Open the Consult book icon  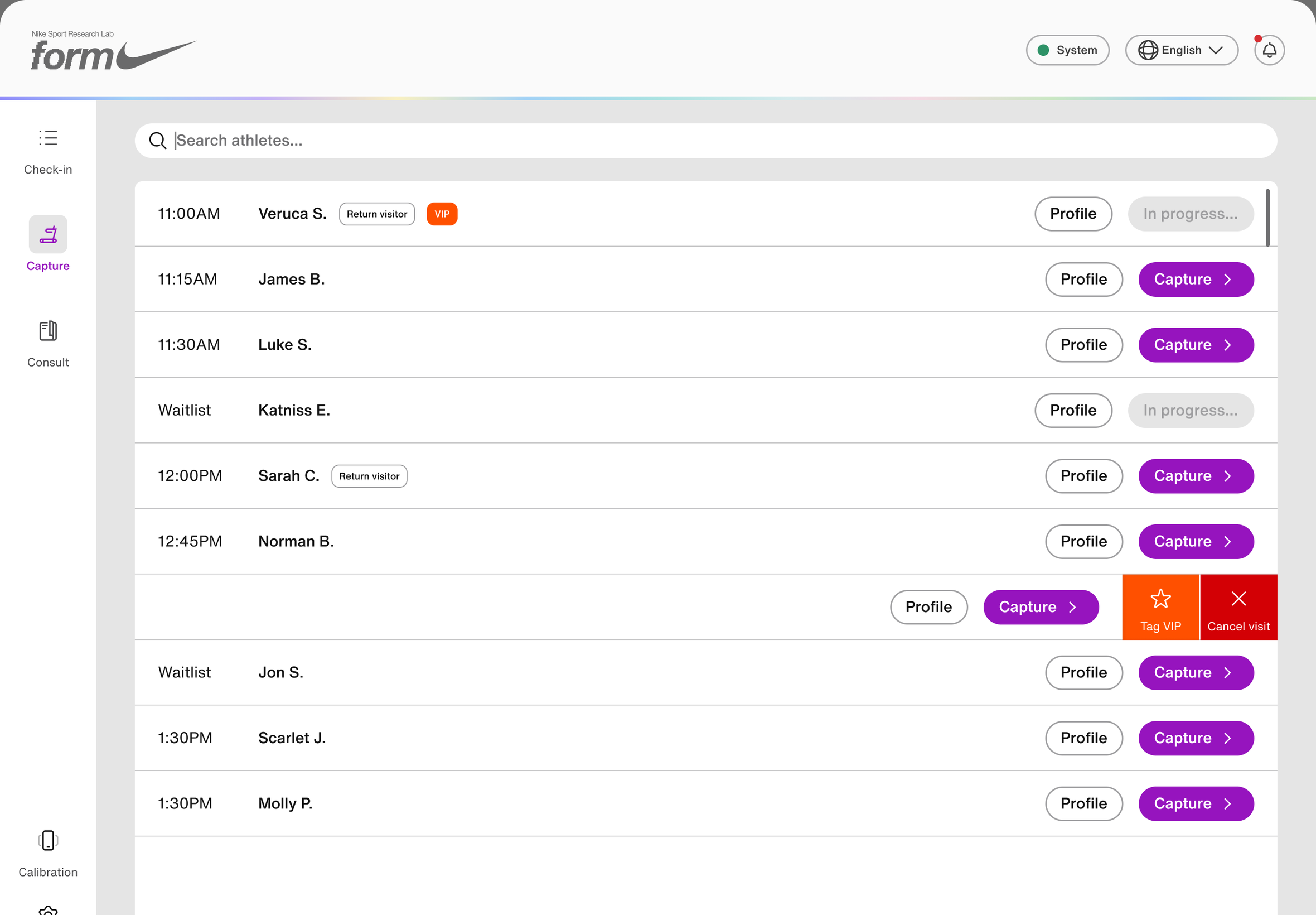tap(48, 331)
